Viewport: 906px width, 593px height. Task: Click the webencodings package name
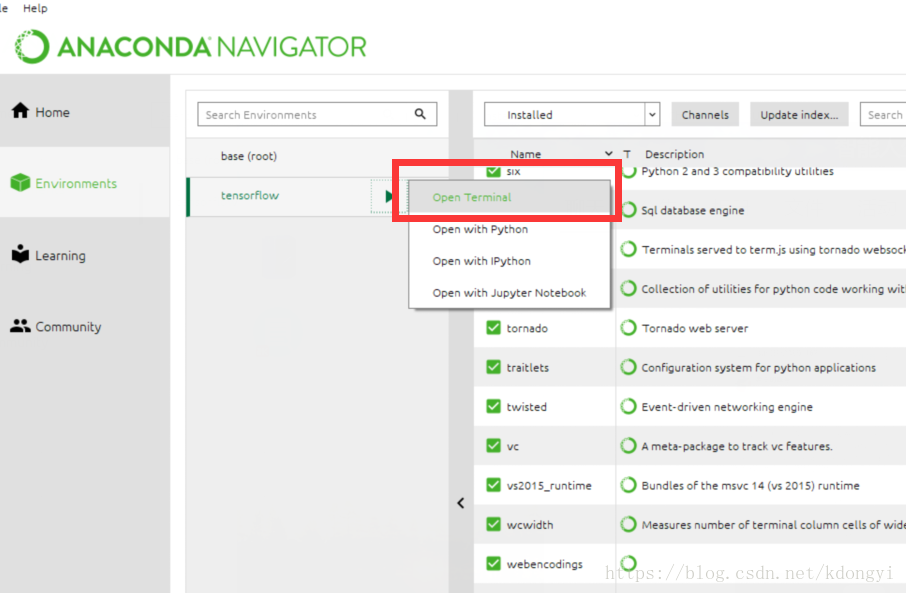[x=544, y=564]
